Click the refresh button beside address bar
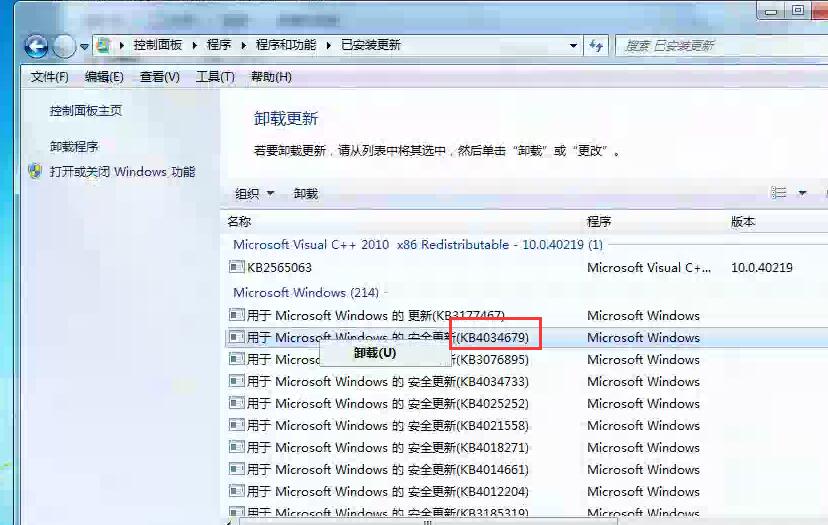 coord(596,46)
